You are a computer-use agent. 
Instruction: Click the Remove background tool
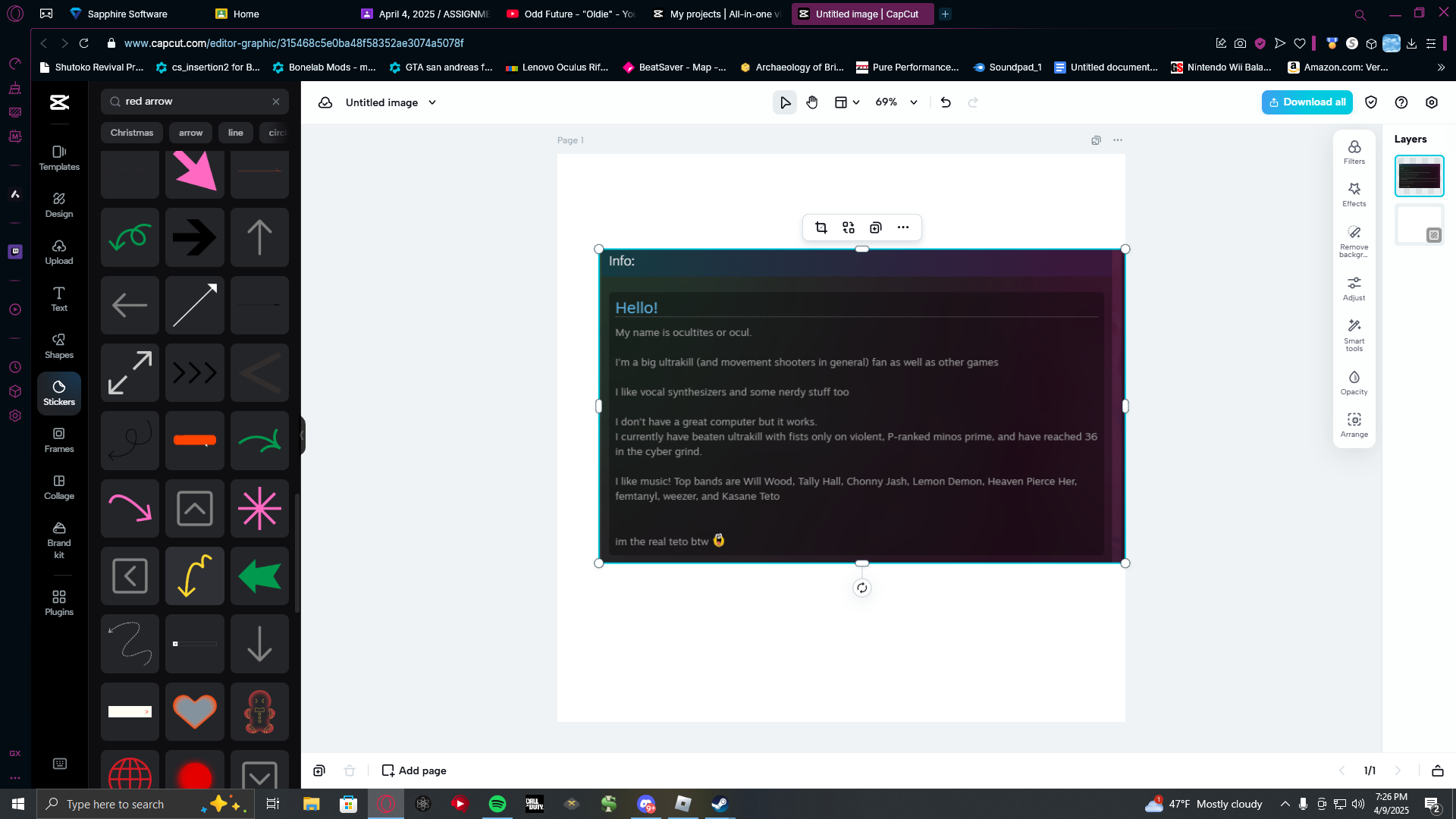1354,240
